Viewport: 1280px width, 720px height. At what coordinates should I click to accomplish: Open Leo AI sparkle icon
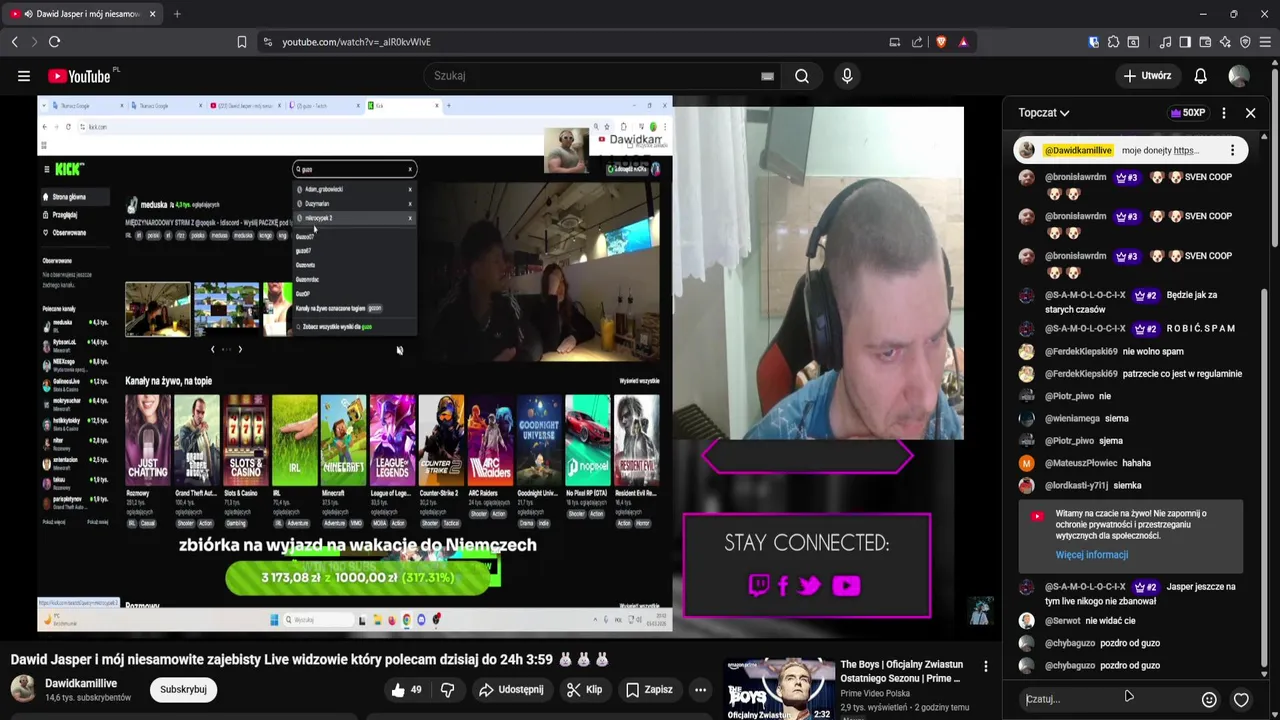point(1225,42)
